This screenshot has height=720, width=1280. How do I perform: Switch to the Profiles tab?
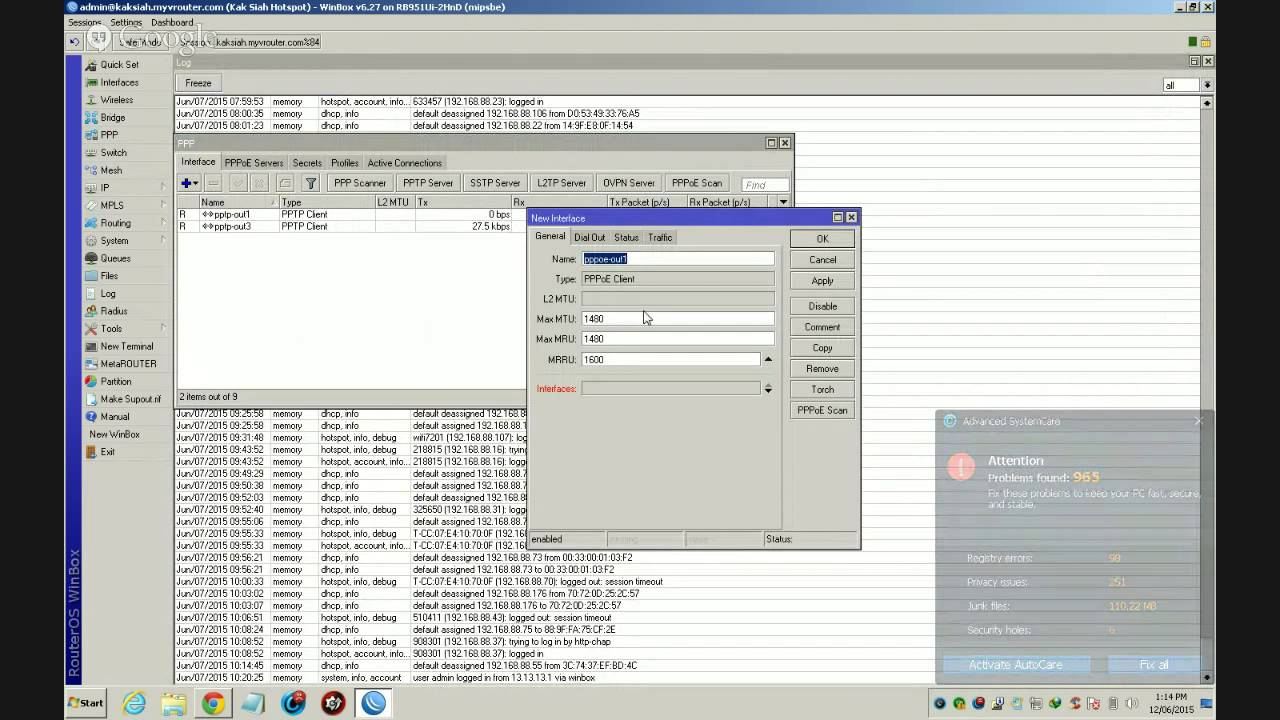[x=345, y=163]
